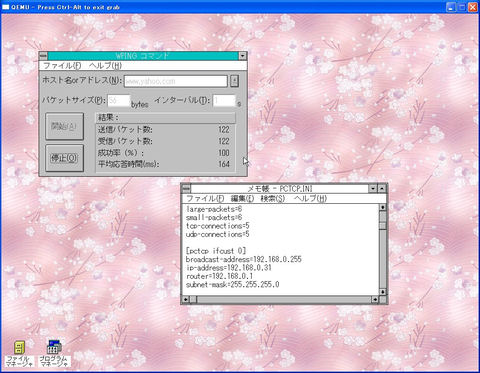Viewport: 480px width, 373px height.
Task: Click the line large-packets=6
Action: pos(214,209)
